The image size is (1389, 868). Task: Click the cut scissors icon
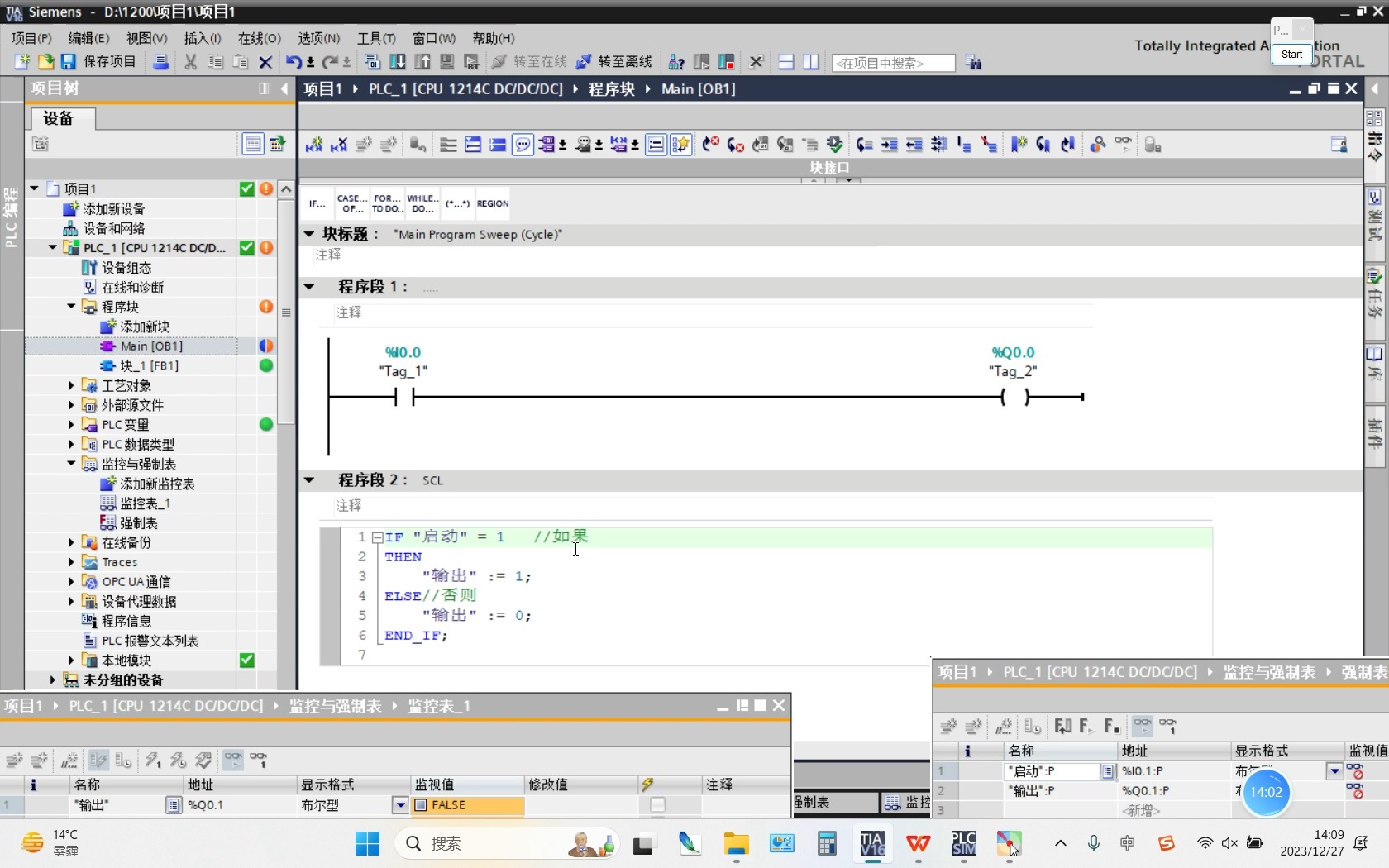click(191, 62)
